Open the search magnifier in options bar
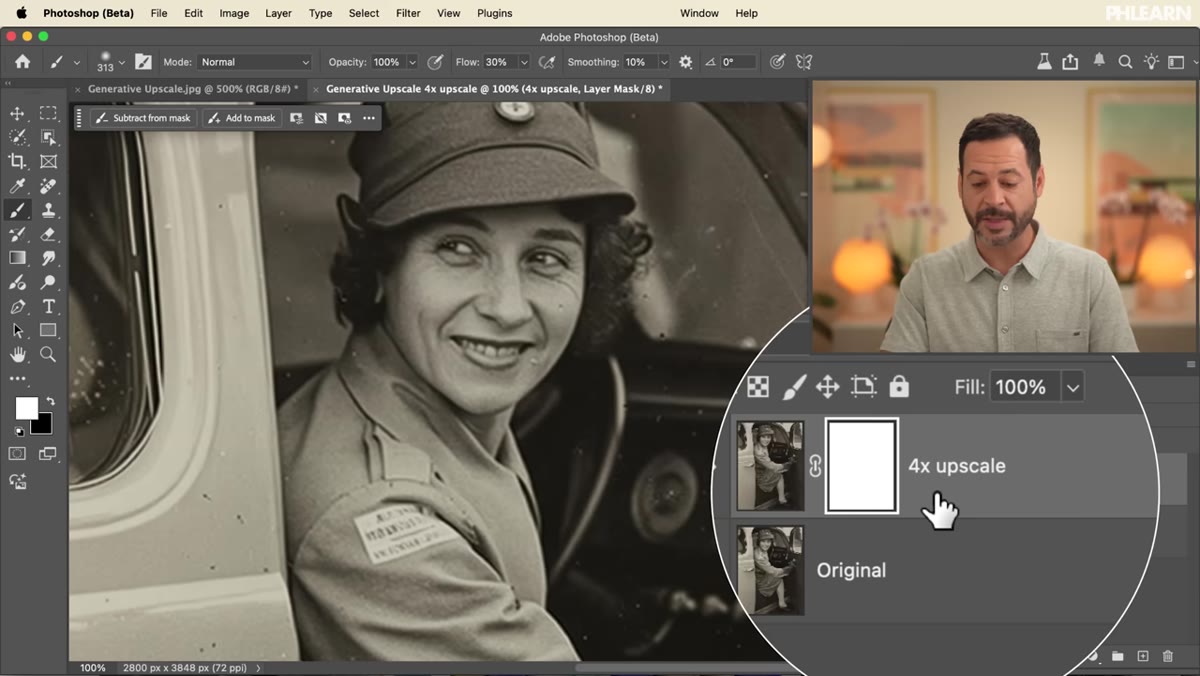The height and width of the screenshot is (676, 1200). (x=1125, y=62)
